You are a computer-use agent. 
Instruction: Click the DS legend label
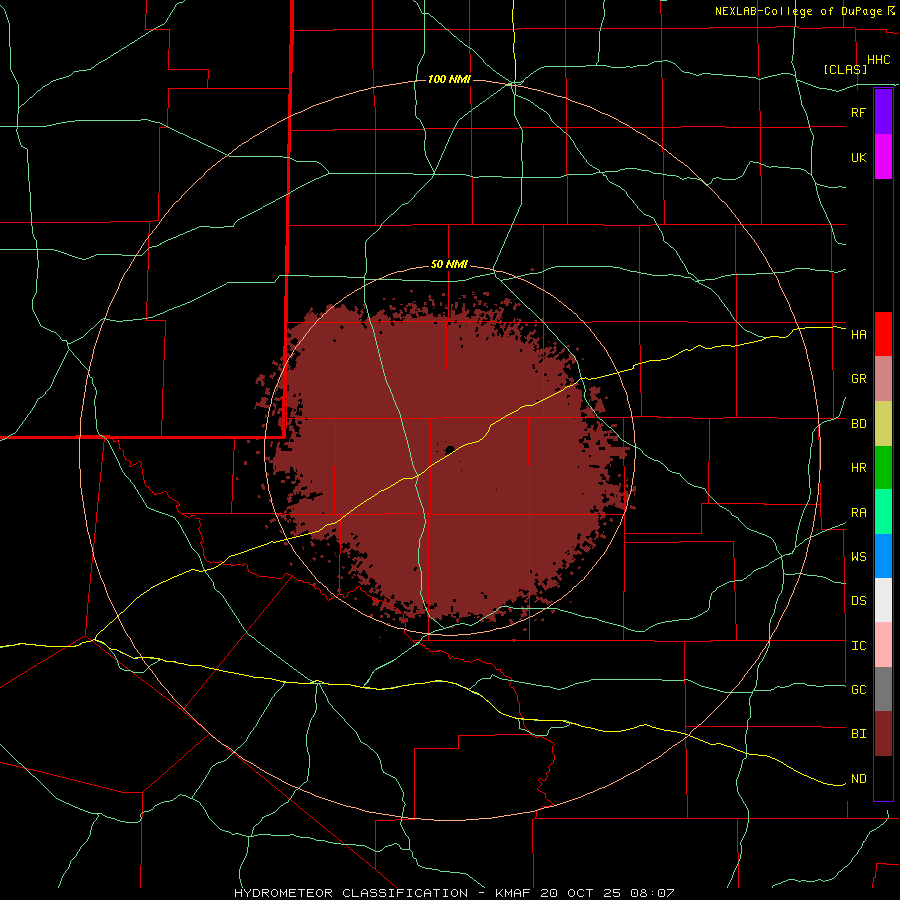pyautogui.click(x=858, y=601)
